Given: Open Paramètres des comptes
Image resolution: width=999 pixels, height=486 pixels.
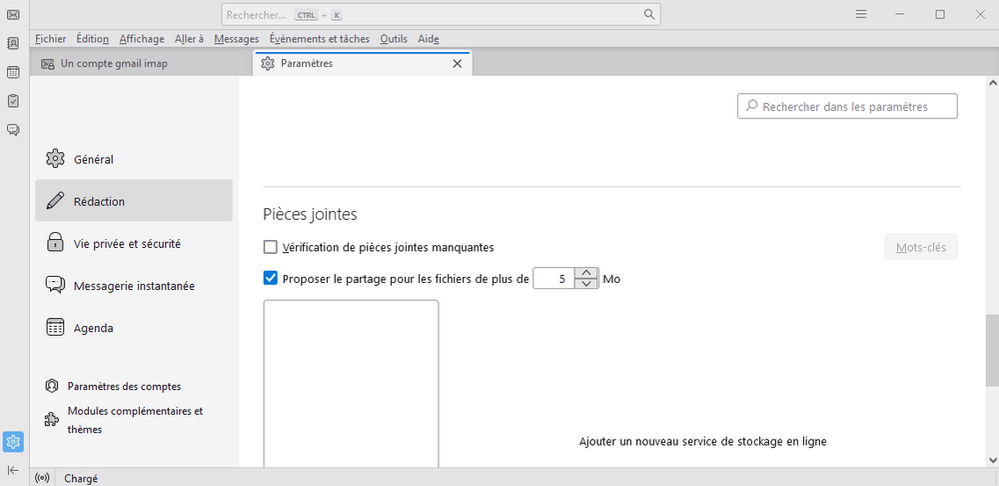Looking at the screenshot, I should [x=124, y=386].
